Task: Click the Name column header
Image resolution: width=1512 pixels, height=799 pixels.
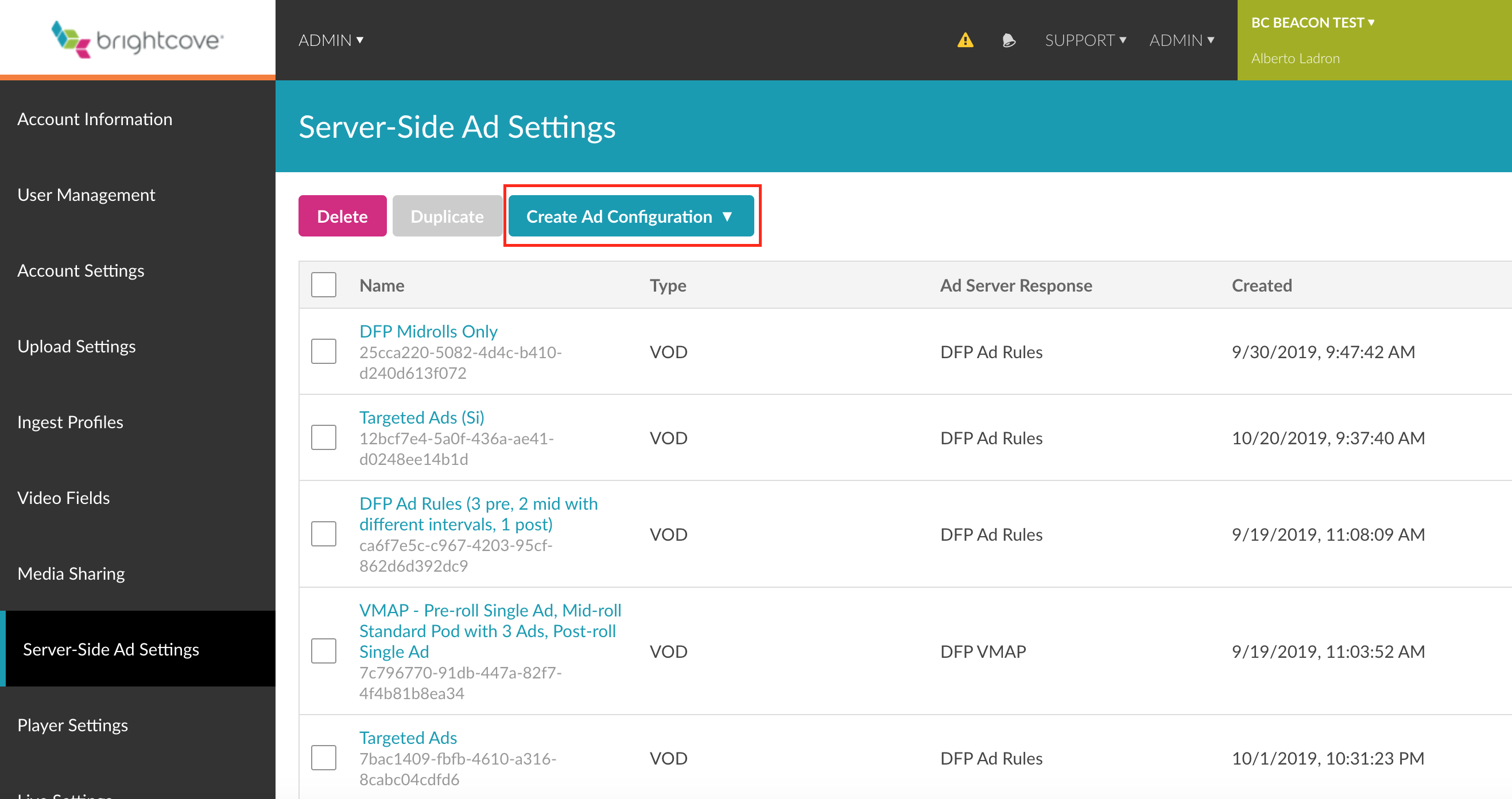Action: click(x=382, y=285)
